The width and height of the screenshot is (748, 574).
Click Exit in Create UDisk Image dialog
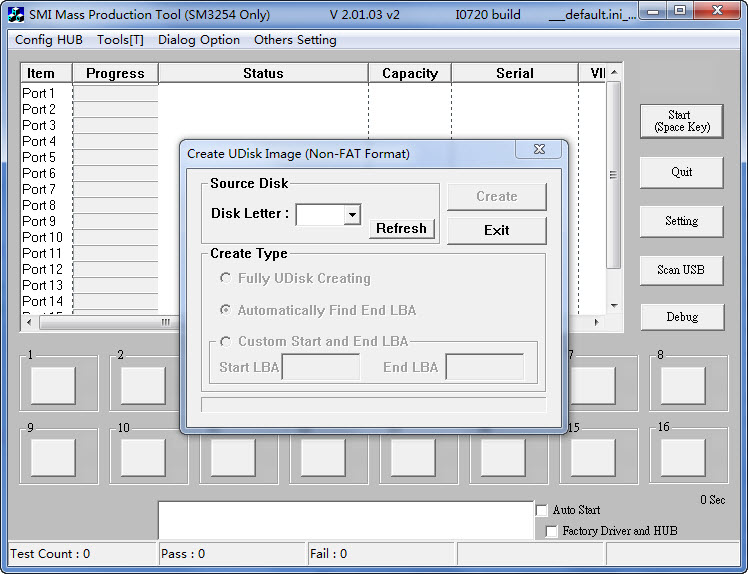click(497, 230)
